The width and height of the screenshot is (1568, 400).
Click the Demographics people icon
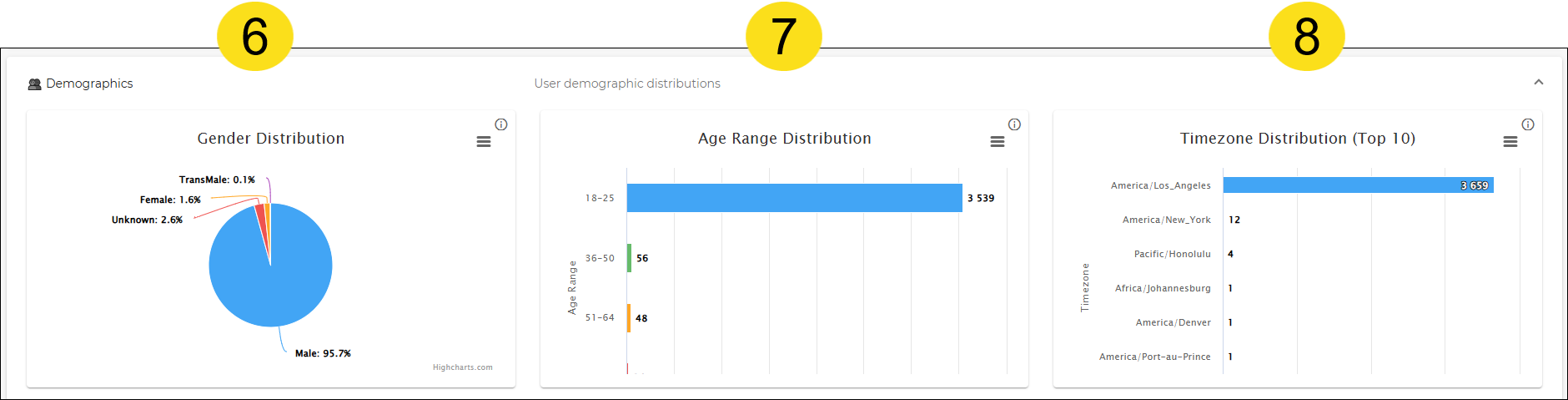click(x=34, y=84)
